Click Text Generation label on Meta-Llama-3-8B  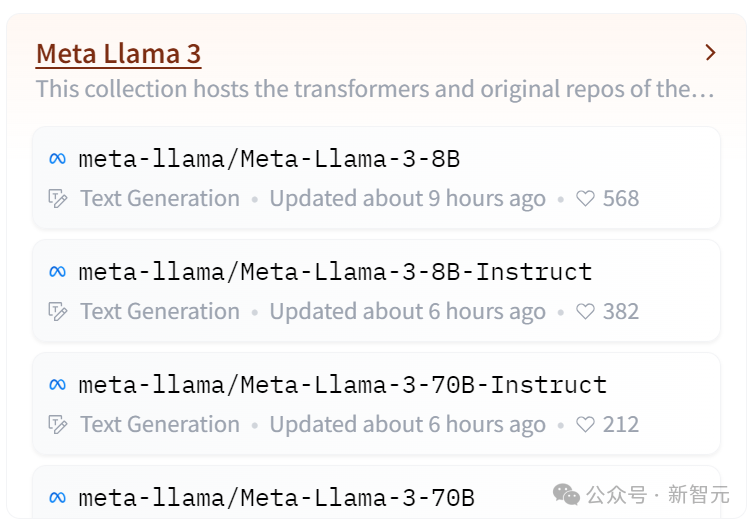click(x=160, y=199)
